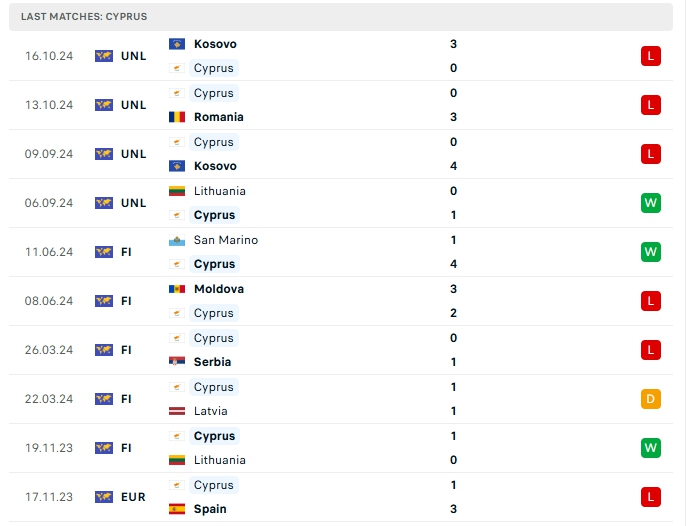Click the 26.03.24 match date

[x=49, y=350]
